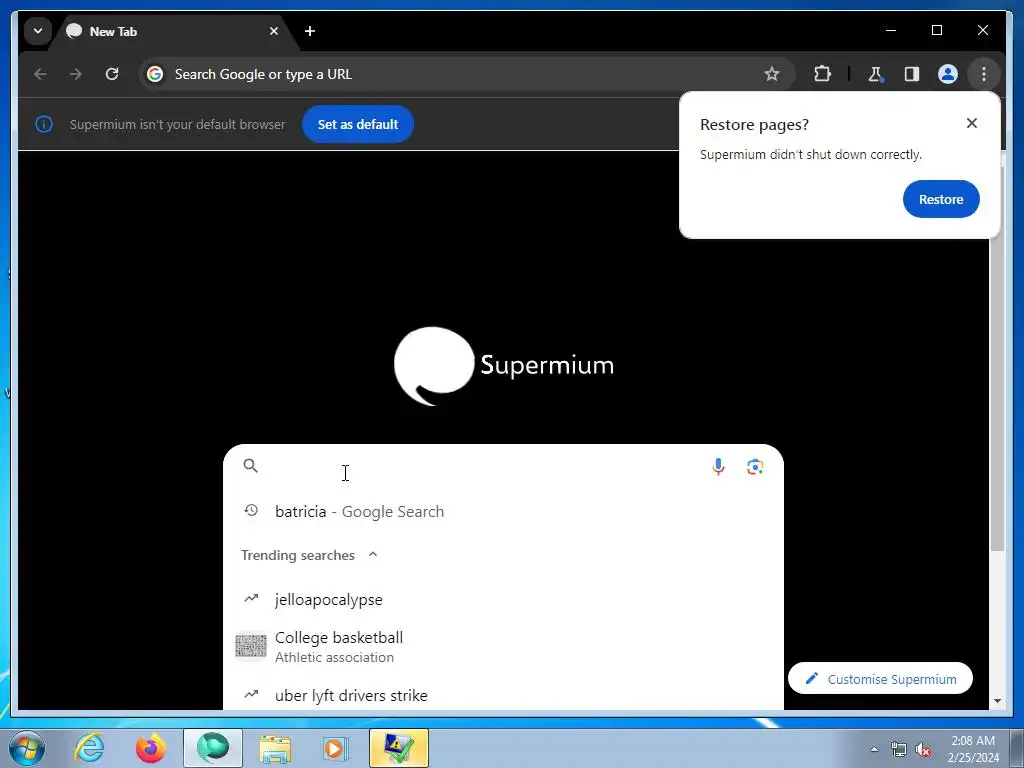Screen dimensions: 1024x768
Task: Select the batricia search history suggestion
Action: point(503,511)
